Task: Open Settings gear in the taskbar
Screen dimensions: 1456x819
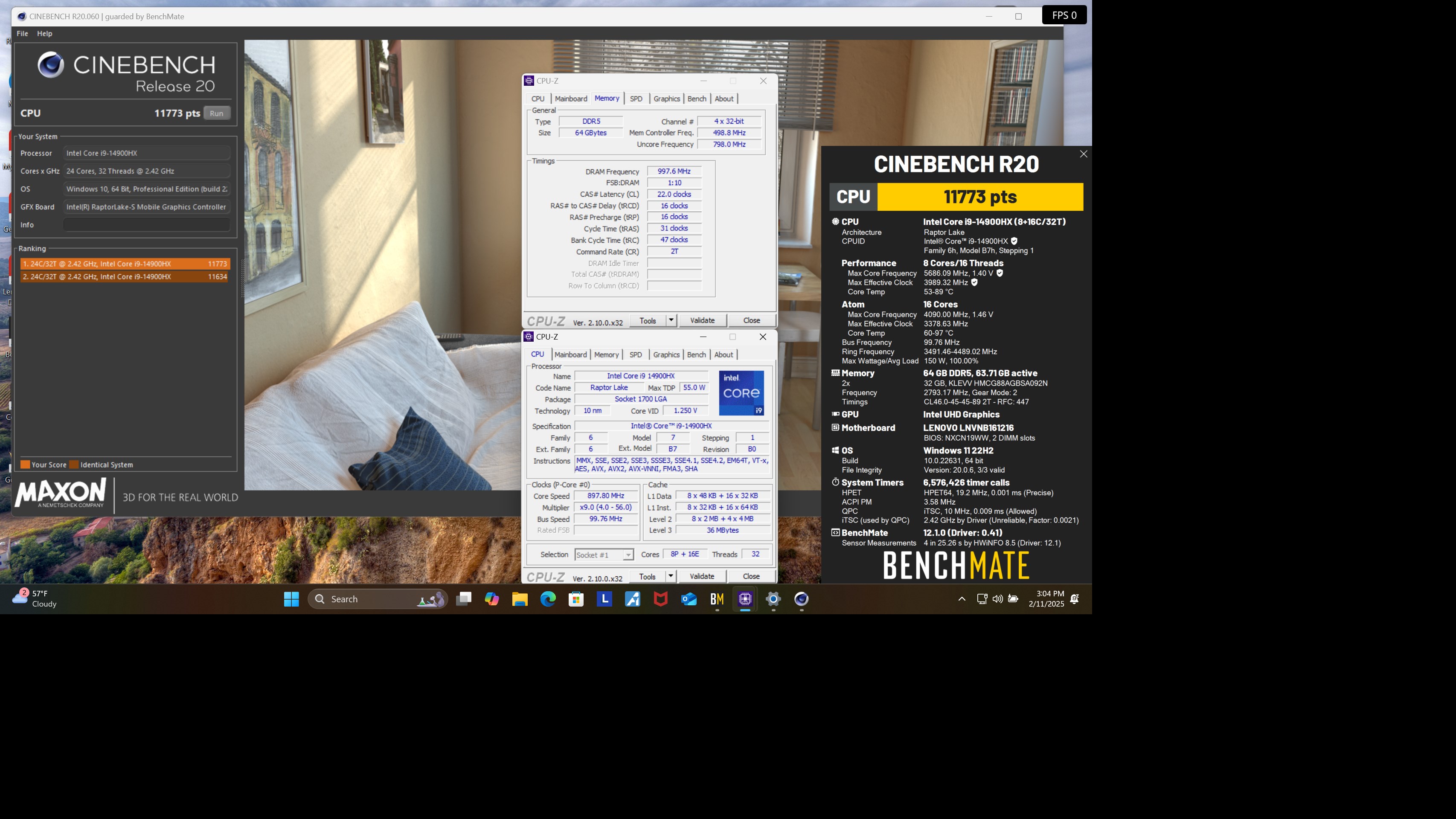Action: tap(773, 599)
